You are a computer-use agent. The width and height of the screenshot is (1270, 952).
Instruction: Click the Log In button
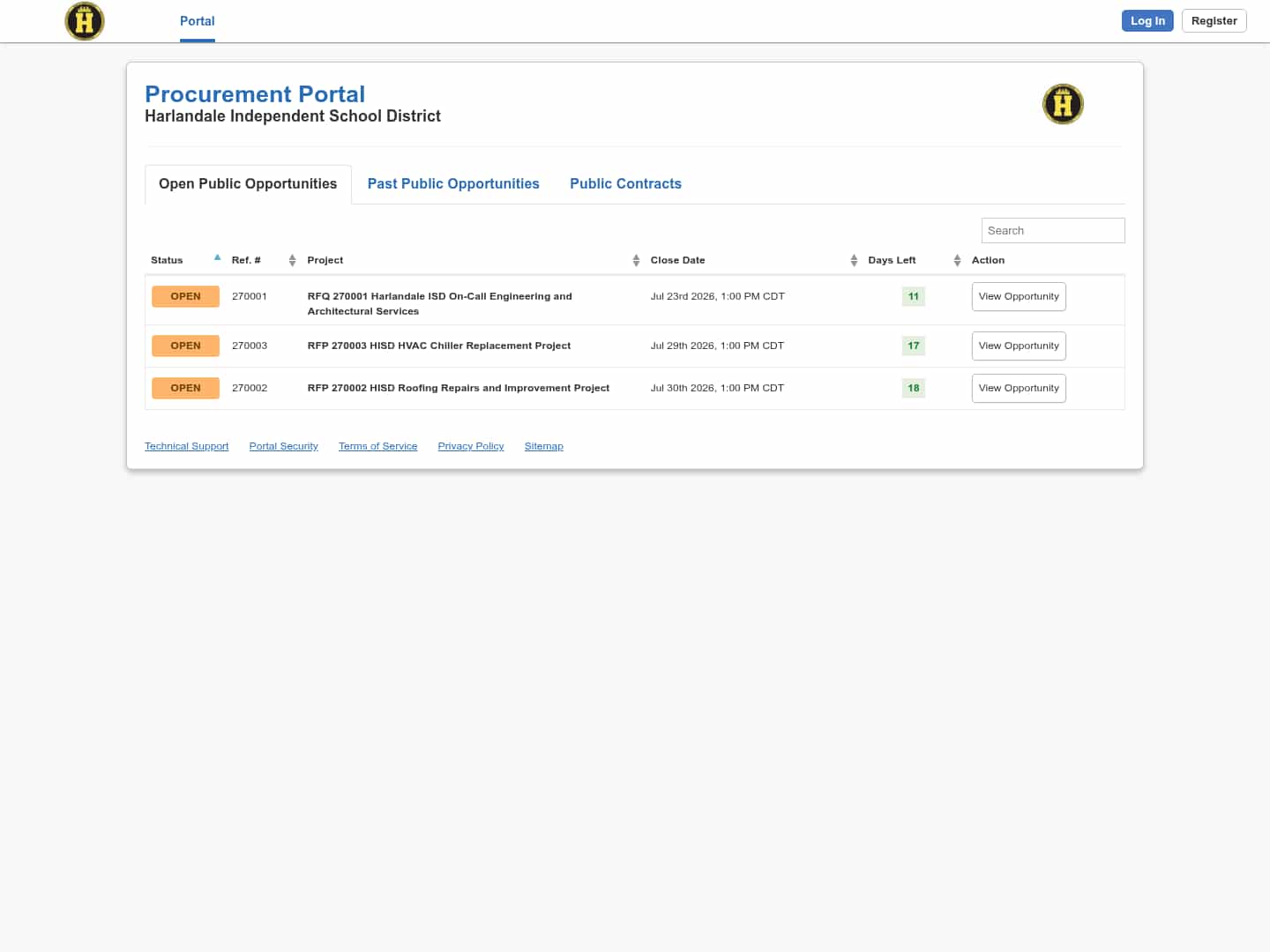(1147, 21)
